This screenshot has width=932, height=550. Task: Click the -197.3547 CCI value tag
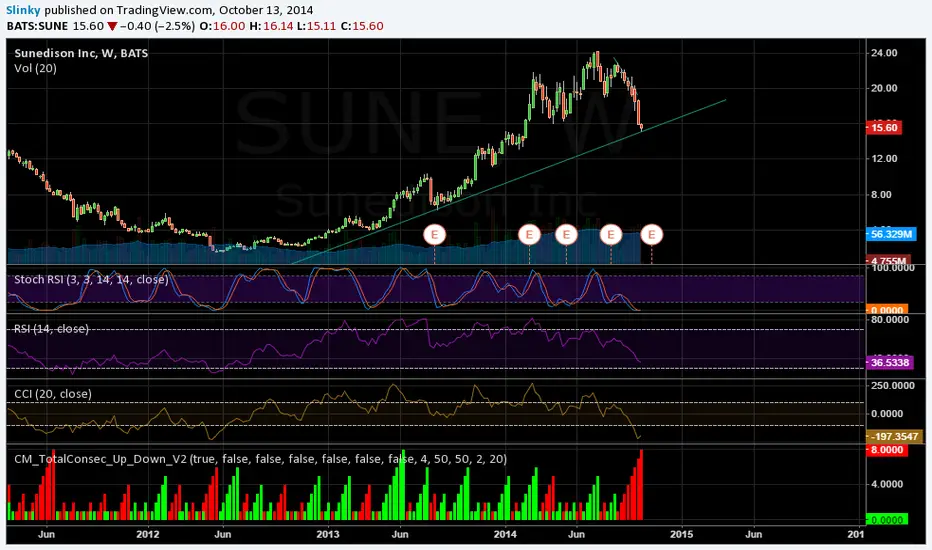(895, 436)
